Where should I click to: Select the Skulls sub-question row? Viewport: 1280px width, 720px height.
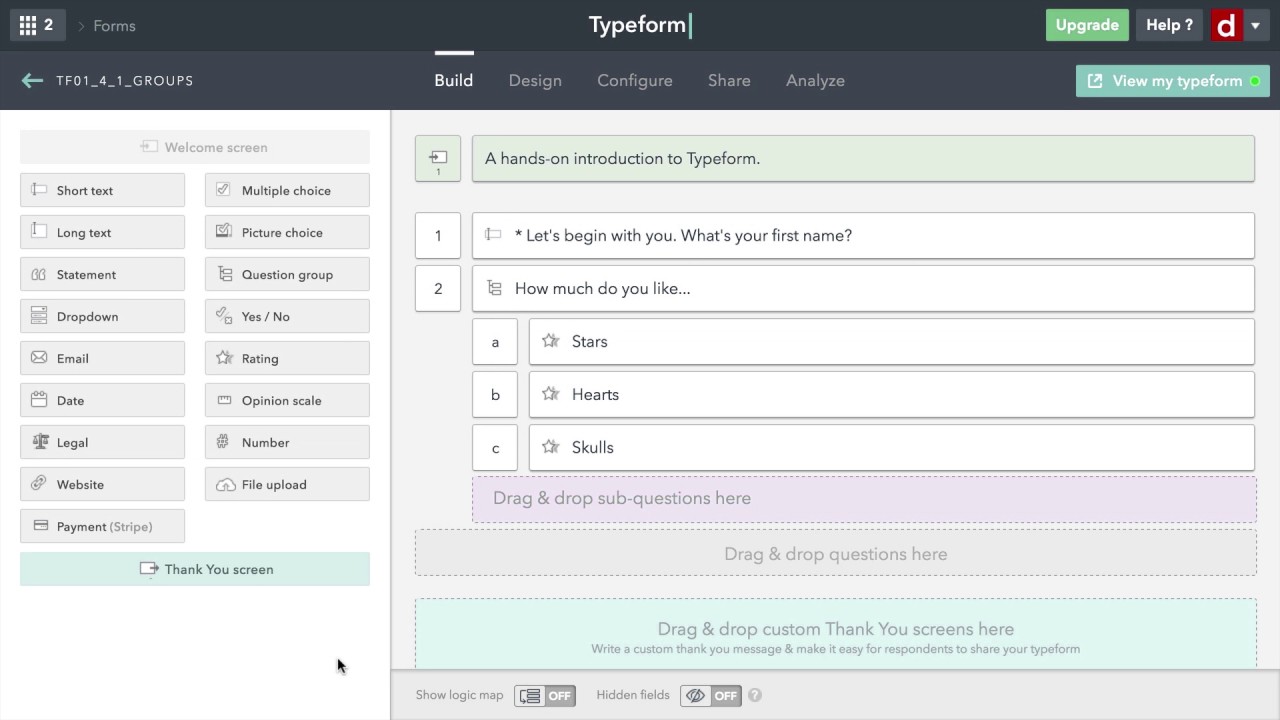[x=891, y=447]
